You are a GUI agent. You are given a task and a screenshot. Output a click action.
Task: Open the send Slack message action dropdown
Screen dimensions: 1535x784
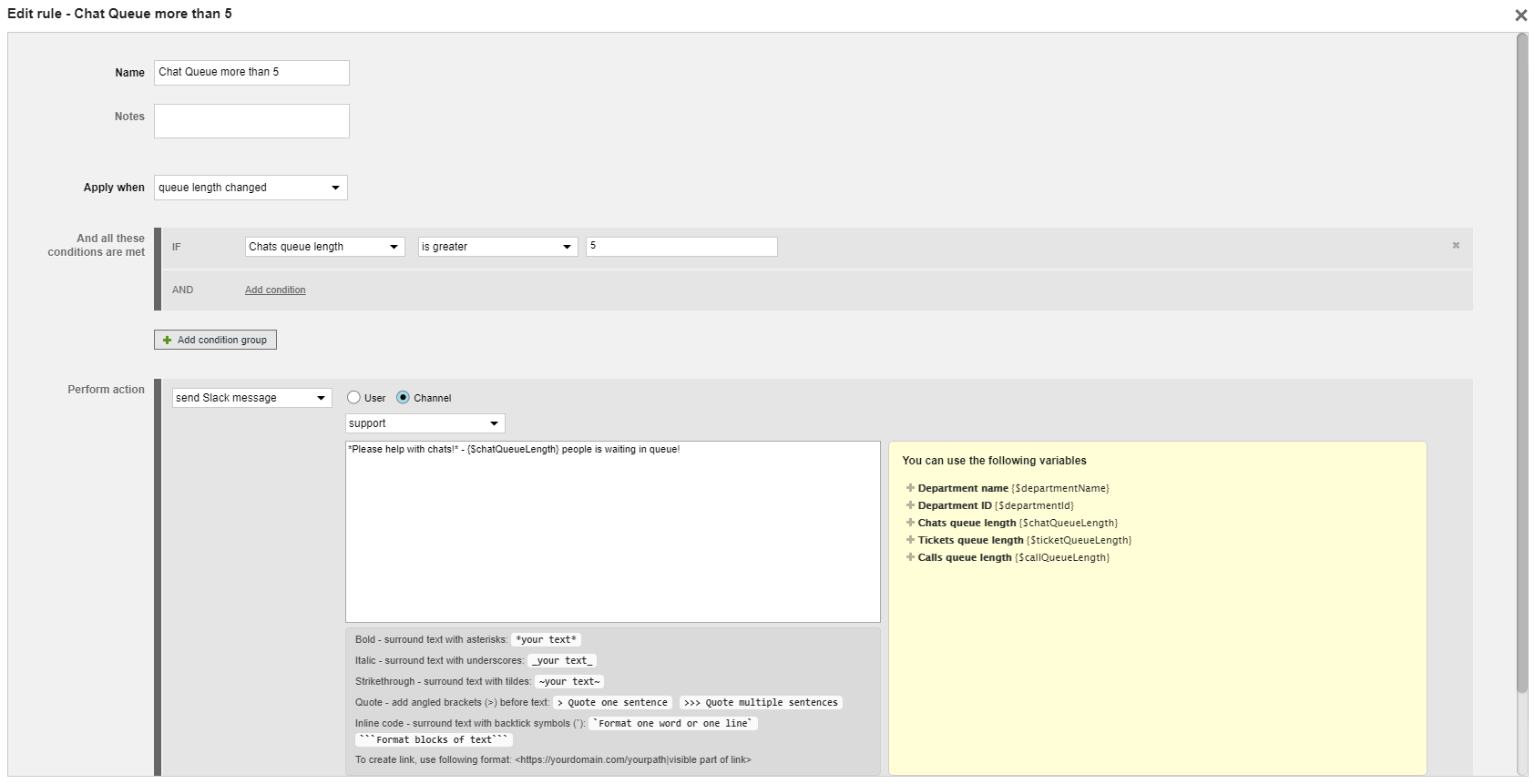251,398
